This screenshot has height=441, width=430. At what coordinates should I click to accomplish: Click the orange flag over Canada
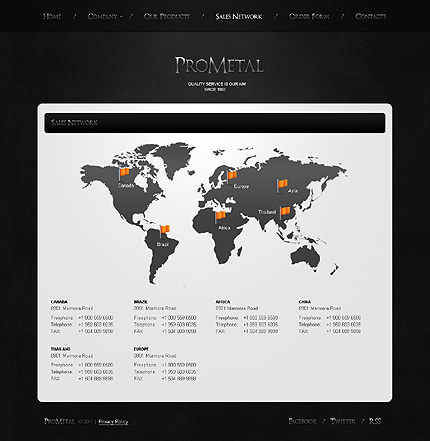tap(124, 174)
